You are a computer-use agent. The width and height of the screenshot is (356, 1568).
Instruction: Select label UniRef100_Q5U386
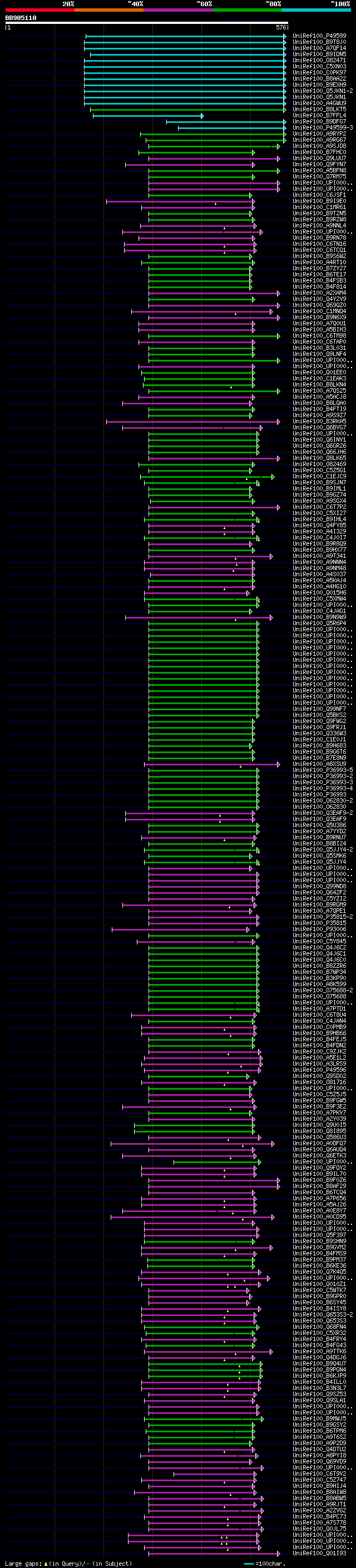click(319, 825)
